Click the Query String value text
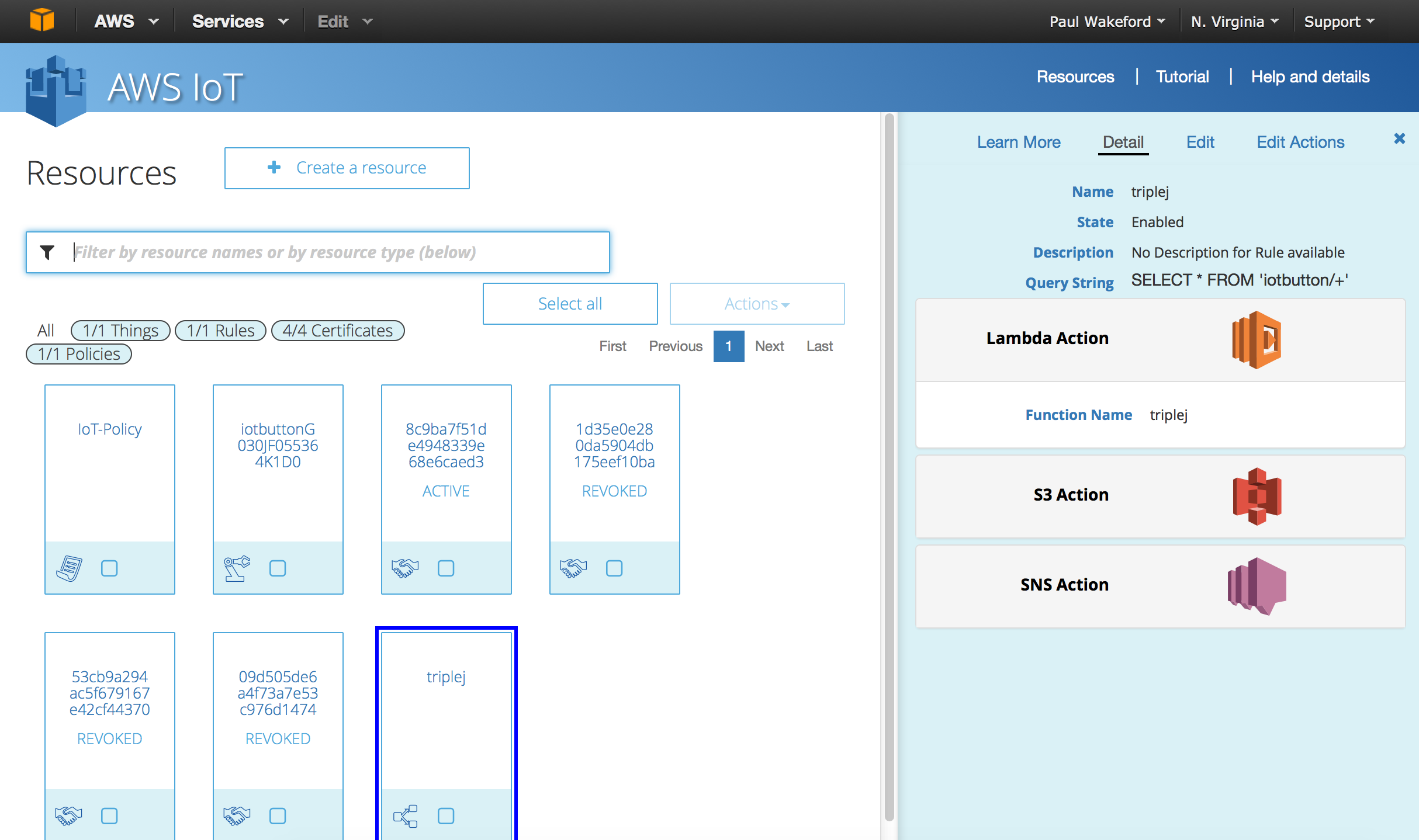 pos(1240,280)
